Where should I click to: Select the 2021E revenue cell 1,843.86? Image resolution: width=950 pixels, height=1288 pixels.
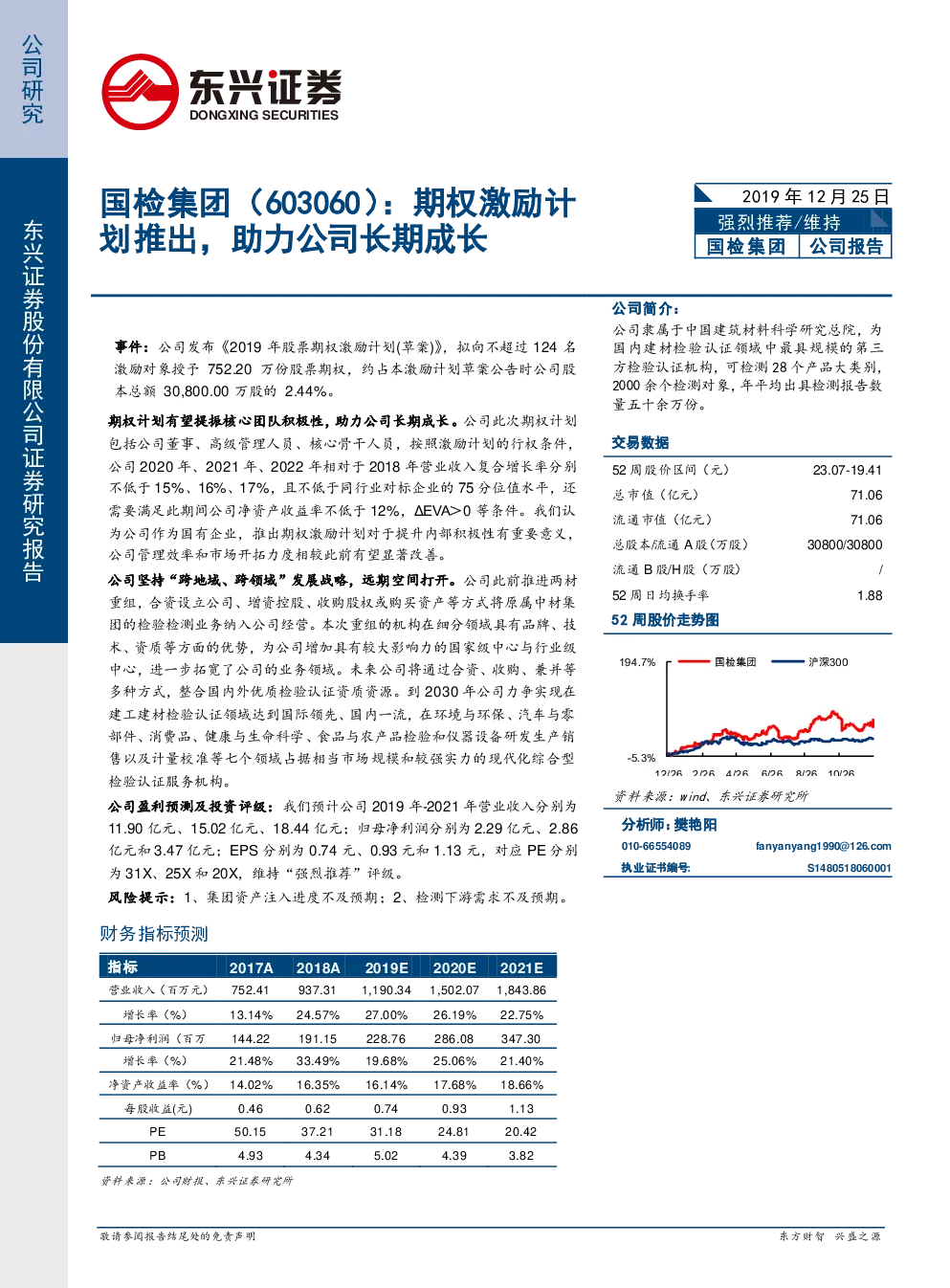521,990
